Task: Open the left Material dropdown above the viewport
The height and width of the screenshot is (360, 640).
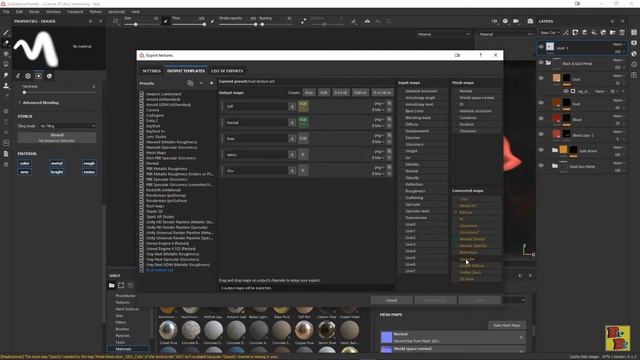Action: pos(443,34)
